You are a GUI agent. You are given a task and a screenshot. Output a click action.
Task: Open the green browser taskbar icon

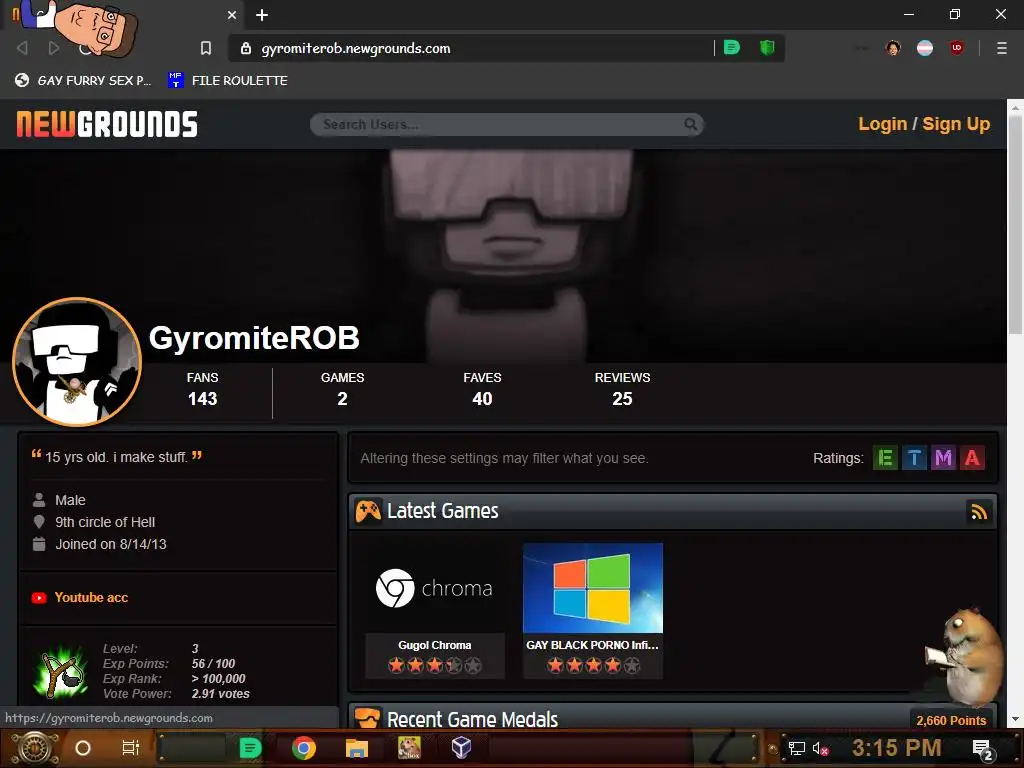pyautogui.click(x=250, y=748)
